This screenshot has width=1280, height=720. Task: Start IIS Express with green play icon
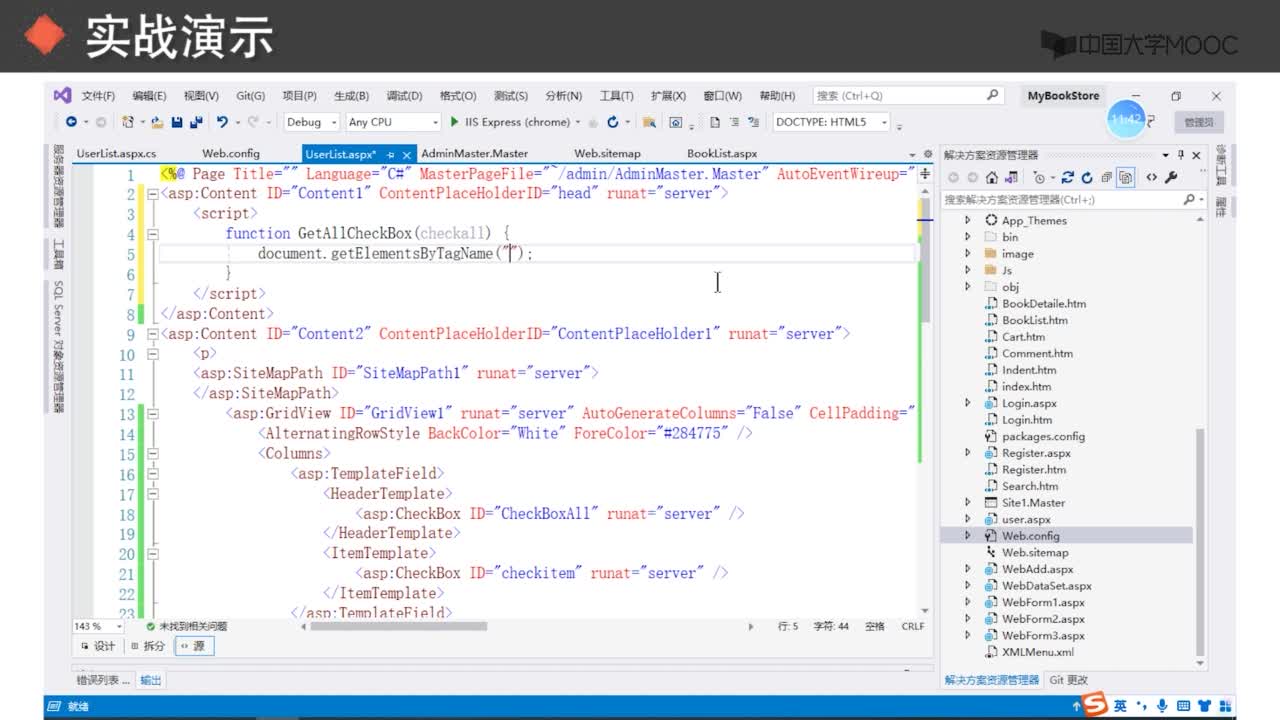point(455,122)
